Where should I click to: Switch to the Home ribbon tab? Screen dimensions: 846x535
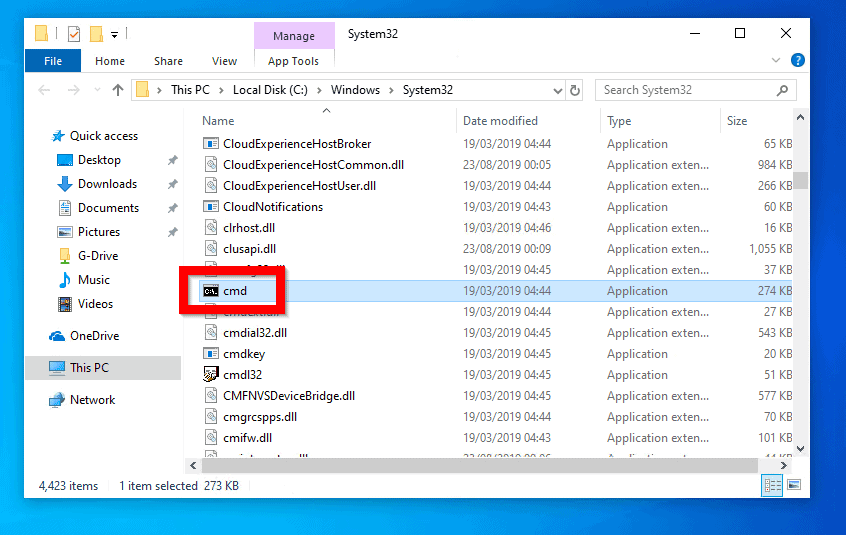pos(110,61)
